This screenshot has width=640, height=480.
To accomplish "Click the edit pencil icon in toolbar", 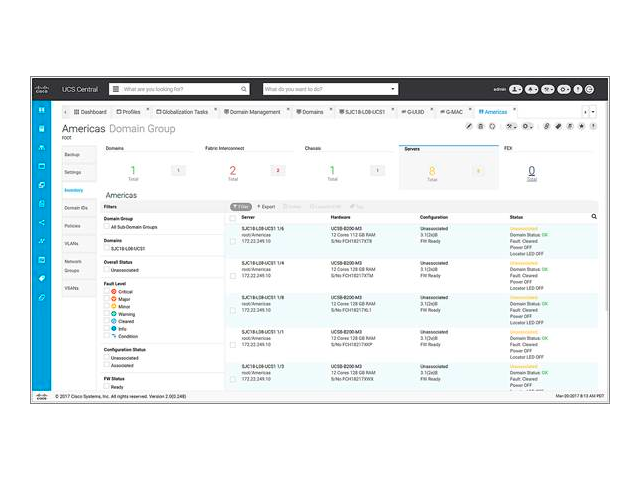I will 469,127.
